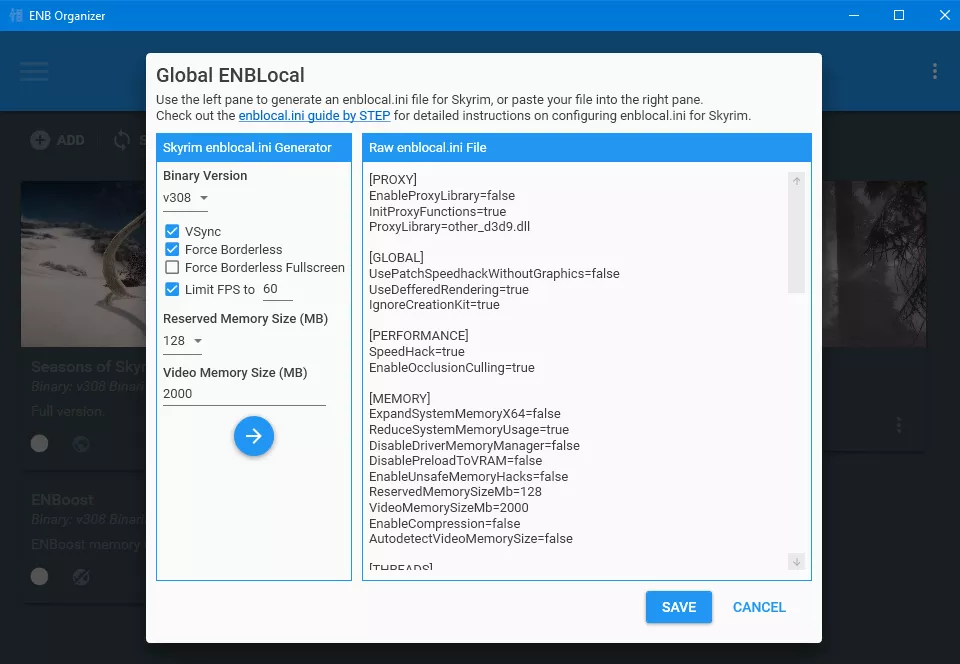Viewport: 960px width, 664px height.
Task: Open Reserved Memory Size 128 dropdown
Action: [x=182, y=341]
